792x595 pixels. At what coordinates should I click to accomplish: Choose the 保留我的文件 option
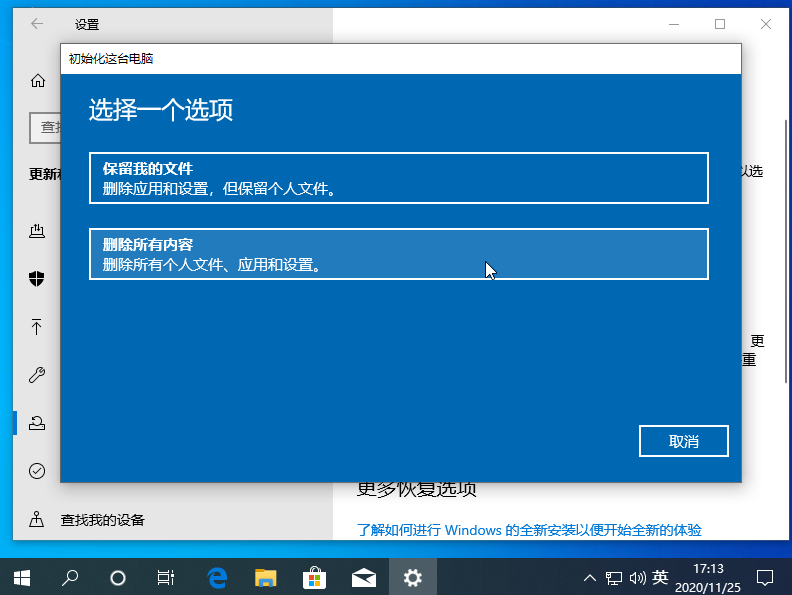(398, 178)
